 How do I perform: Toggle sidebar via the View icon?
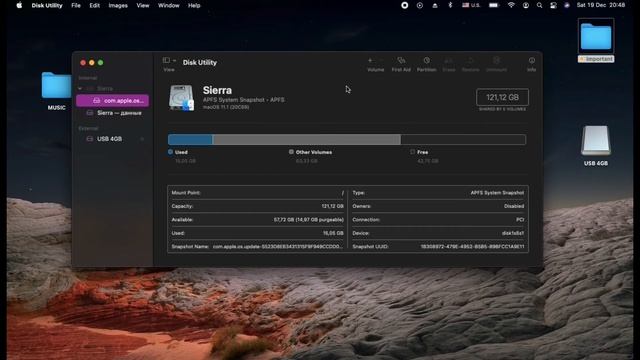(x=166, y=60)
